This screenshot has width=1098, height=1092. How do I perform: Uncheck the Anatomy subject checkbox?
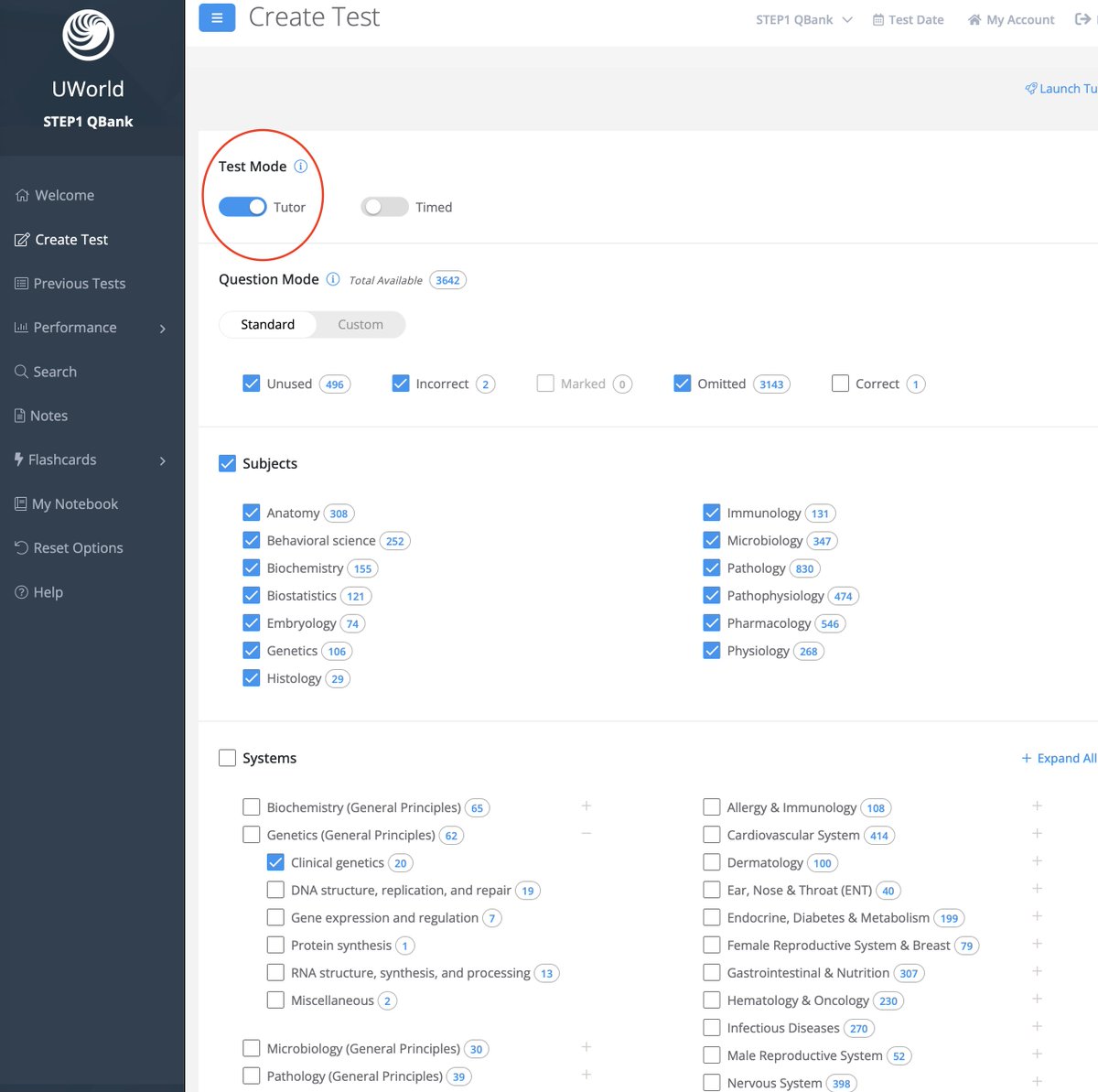tap(252, 513)
